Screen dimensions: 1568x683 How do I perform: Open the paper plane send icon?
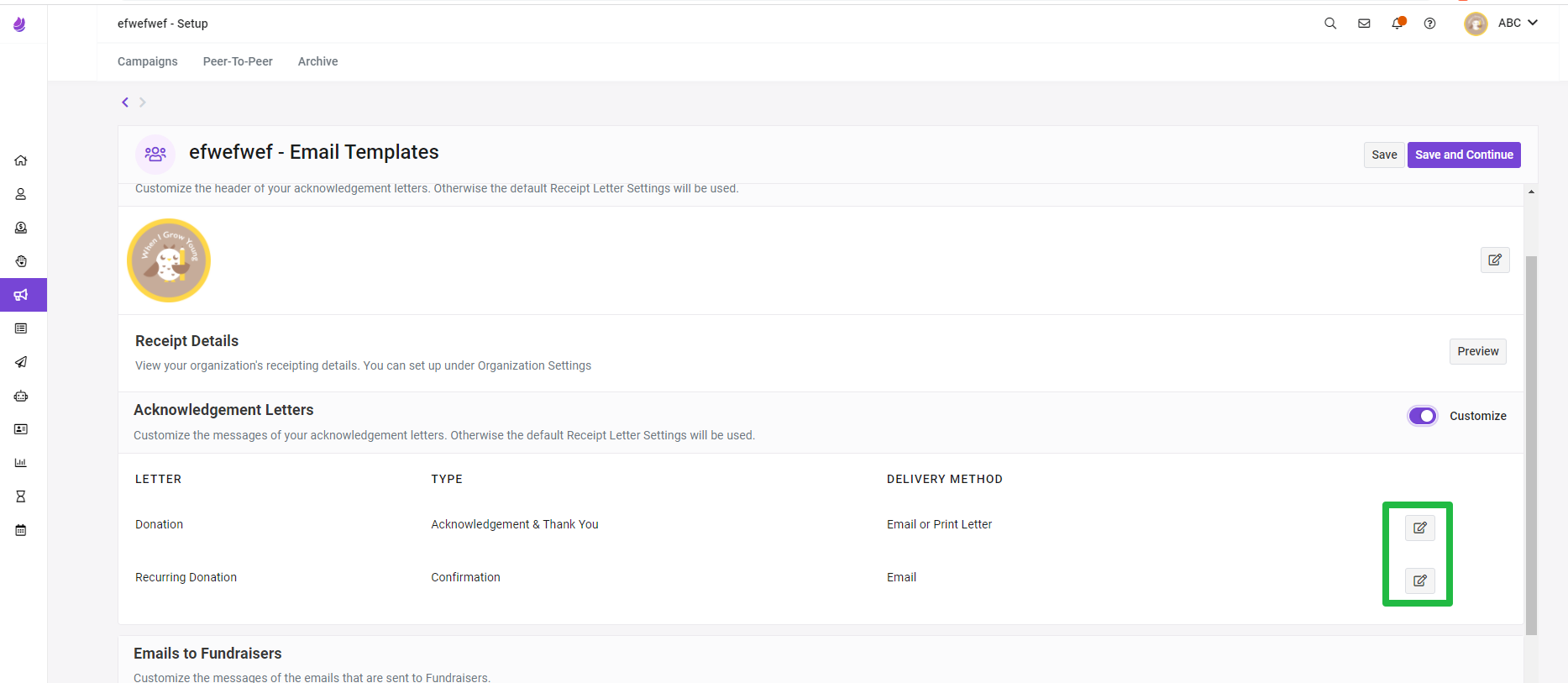(21, 362)
